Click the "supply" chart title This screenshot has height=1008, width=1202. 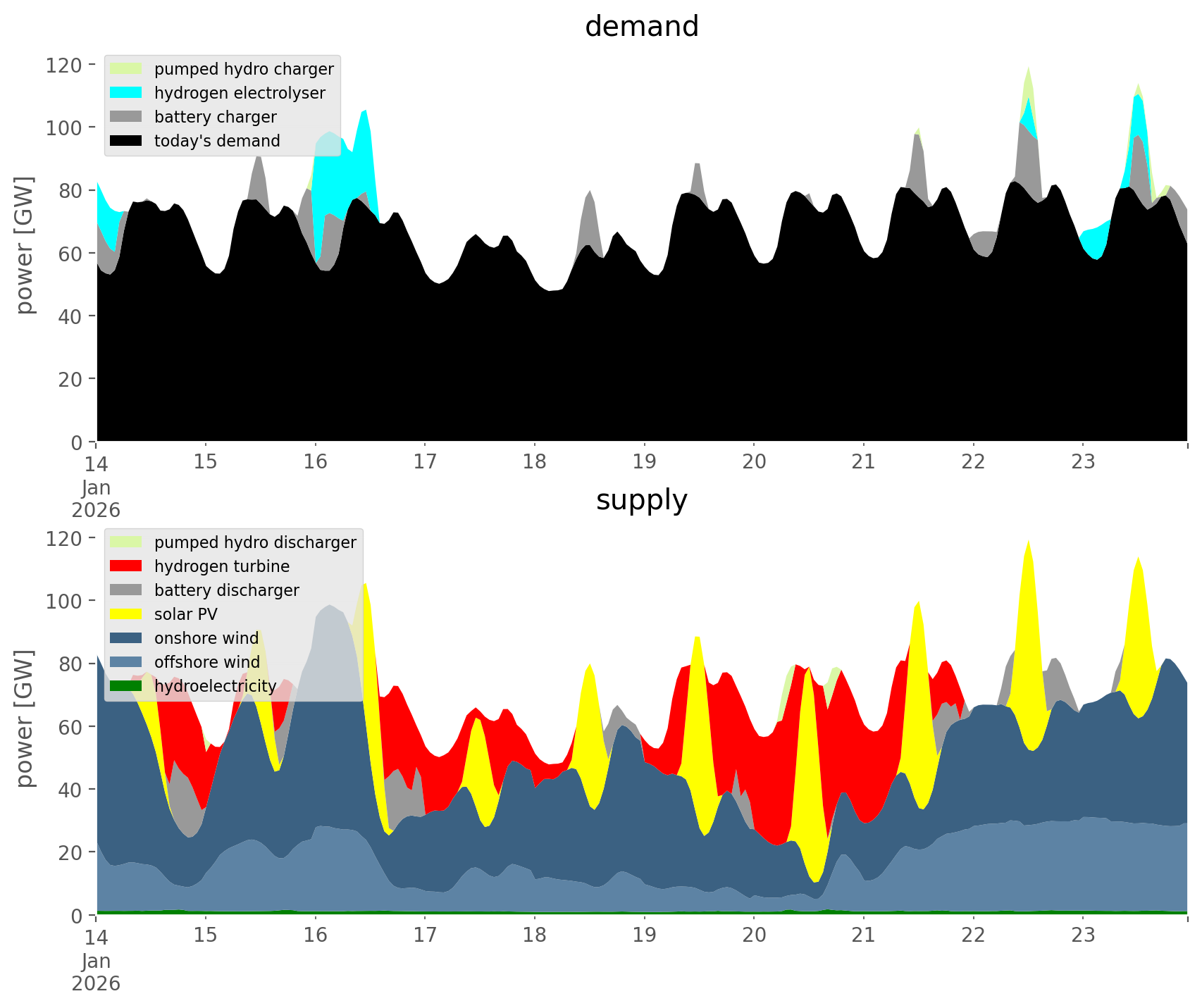coord(641,500)
